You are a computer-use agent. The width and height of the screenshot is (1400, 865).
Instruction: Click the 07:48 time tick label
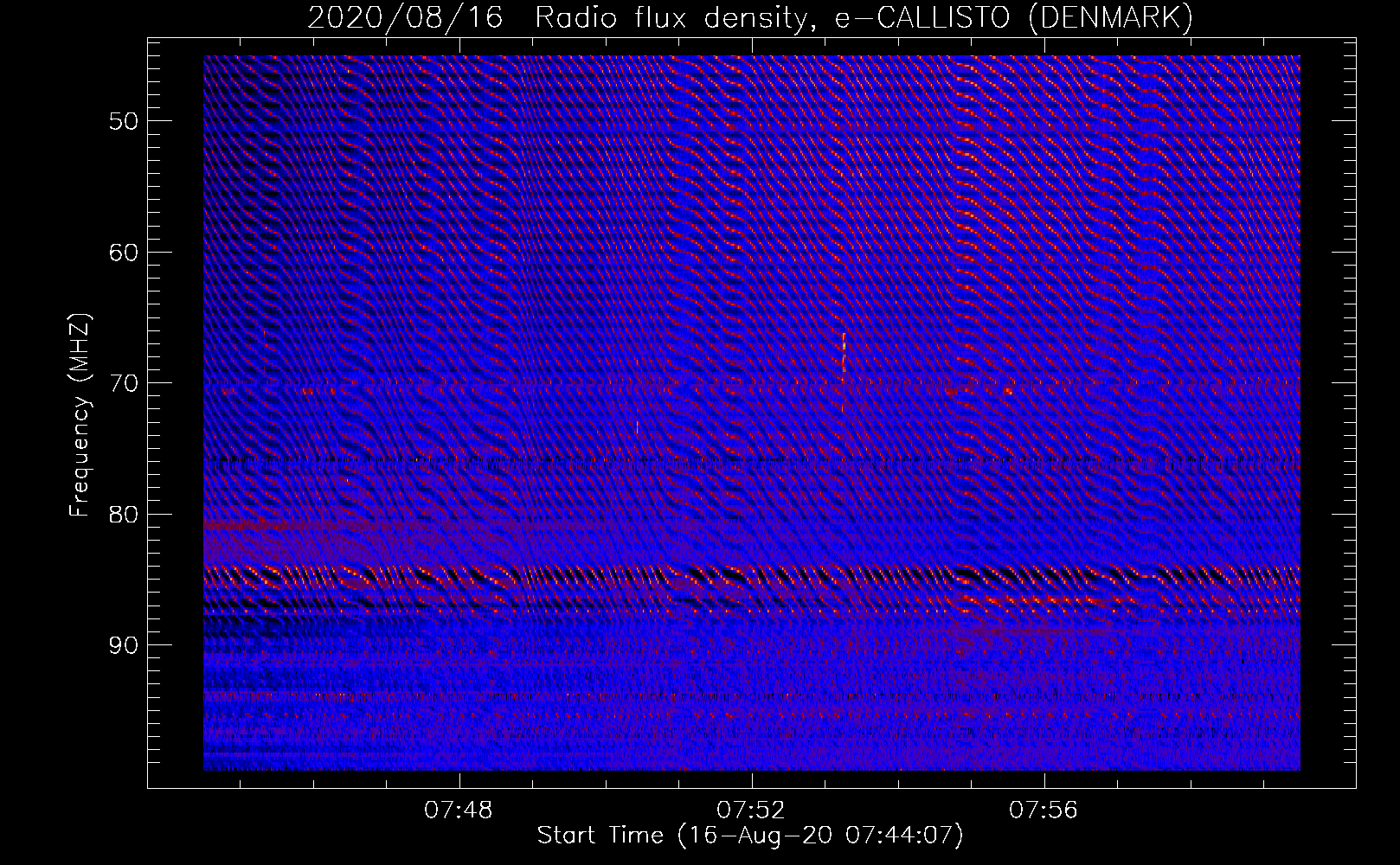click(x=459, y=811)
